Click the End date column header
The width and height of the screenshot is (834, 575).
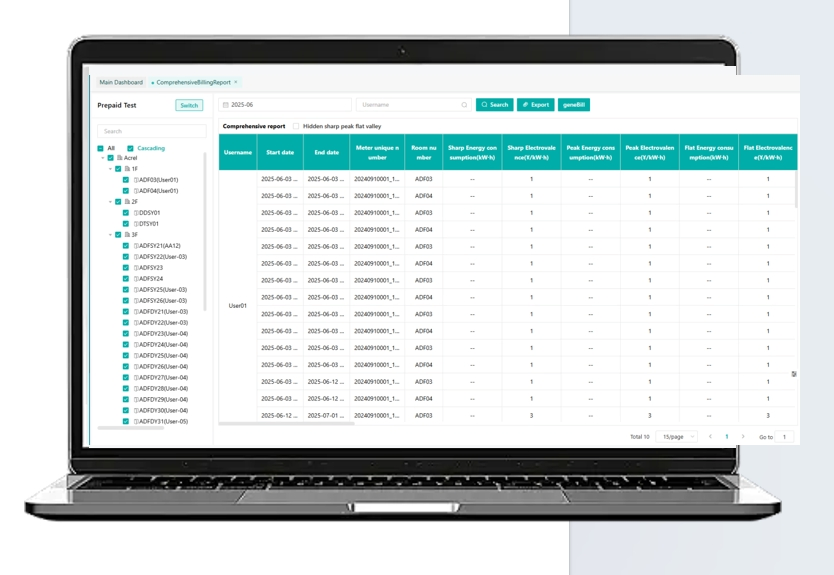point(327,152)
